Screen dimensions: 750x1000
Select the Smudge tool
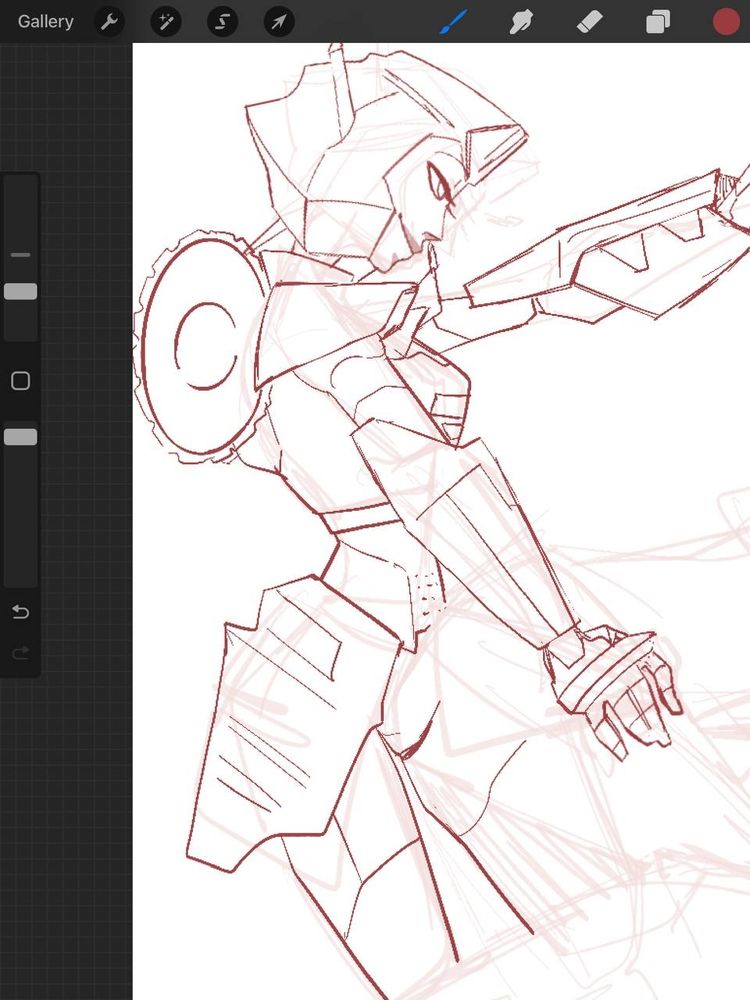coord(521,22)
